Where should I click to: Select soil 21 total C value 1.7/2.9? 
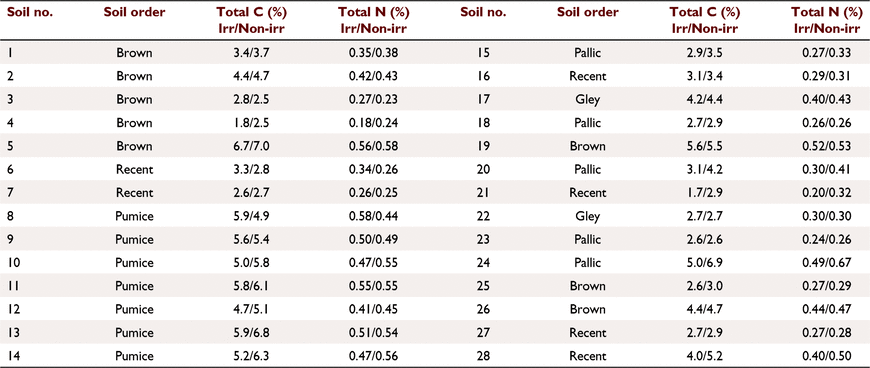(x=705, y=193)
